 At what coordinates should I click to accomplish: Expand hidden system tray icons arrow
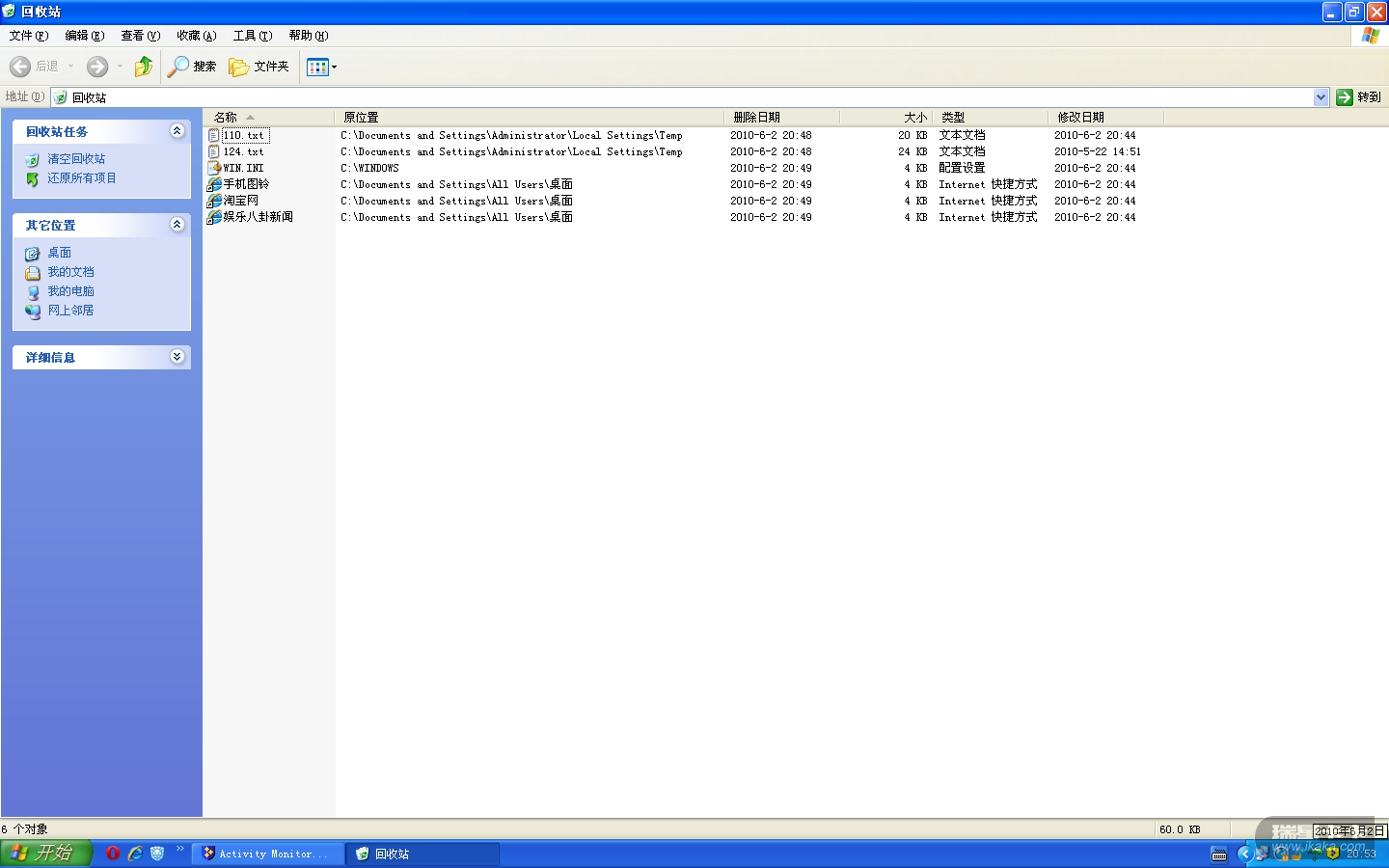pos(1244,854)
